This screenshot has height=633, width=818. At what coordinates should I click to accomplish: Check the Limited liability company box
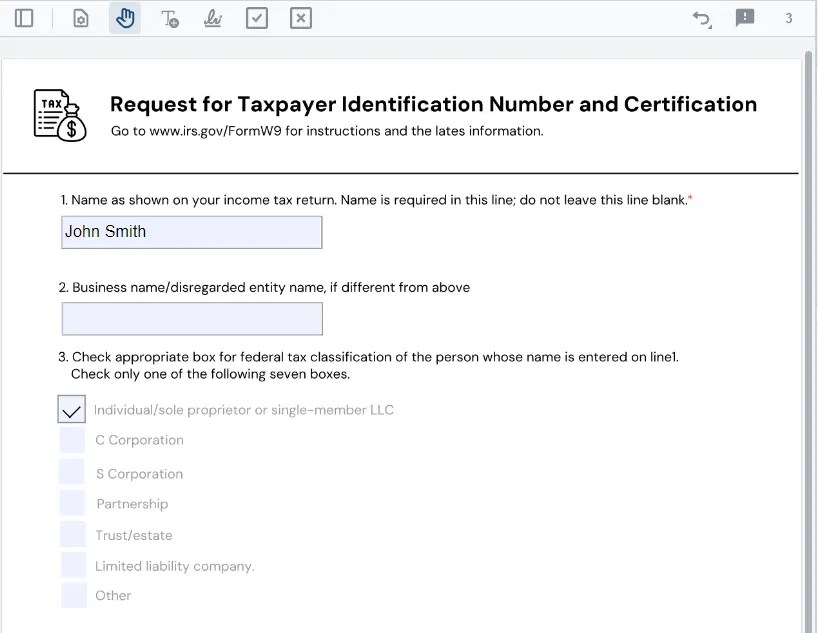pyautogui.click(x=73, y=565)
